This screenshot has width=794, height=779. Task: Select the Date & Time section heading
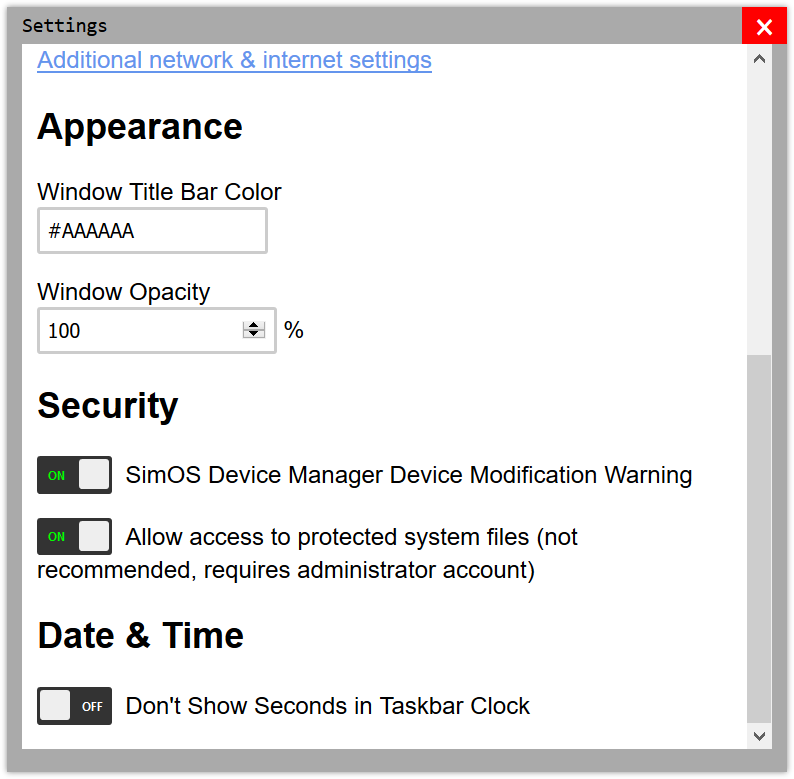point(141,636)
